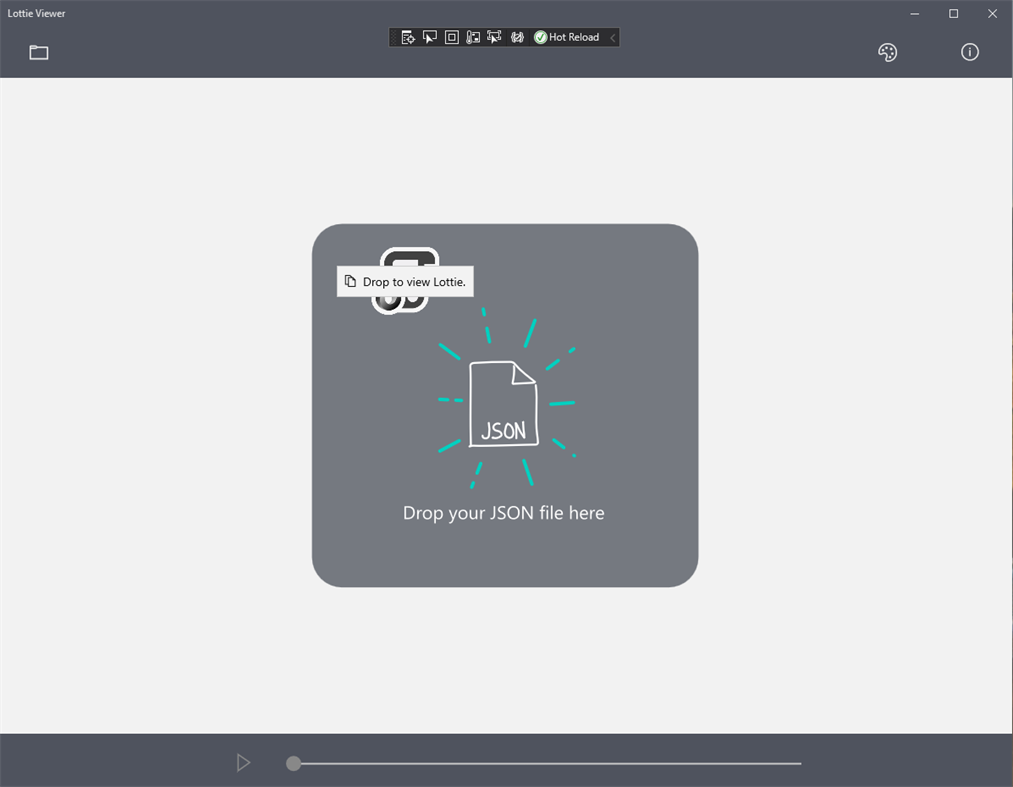Grab the debug toolbar's dotted drag handle
This screenshot has width=1013, height=787.
click(394, 37)
